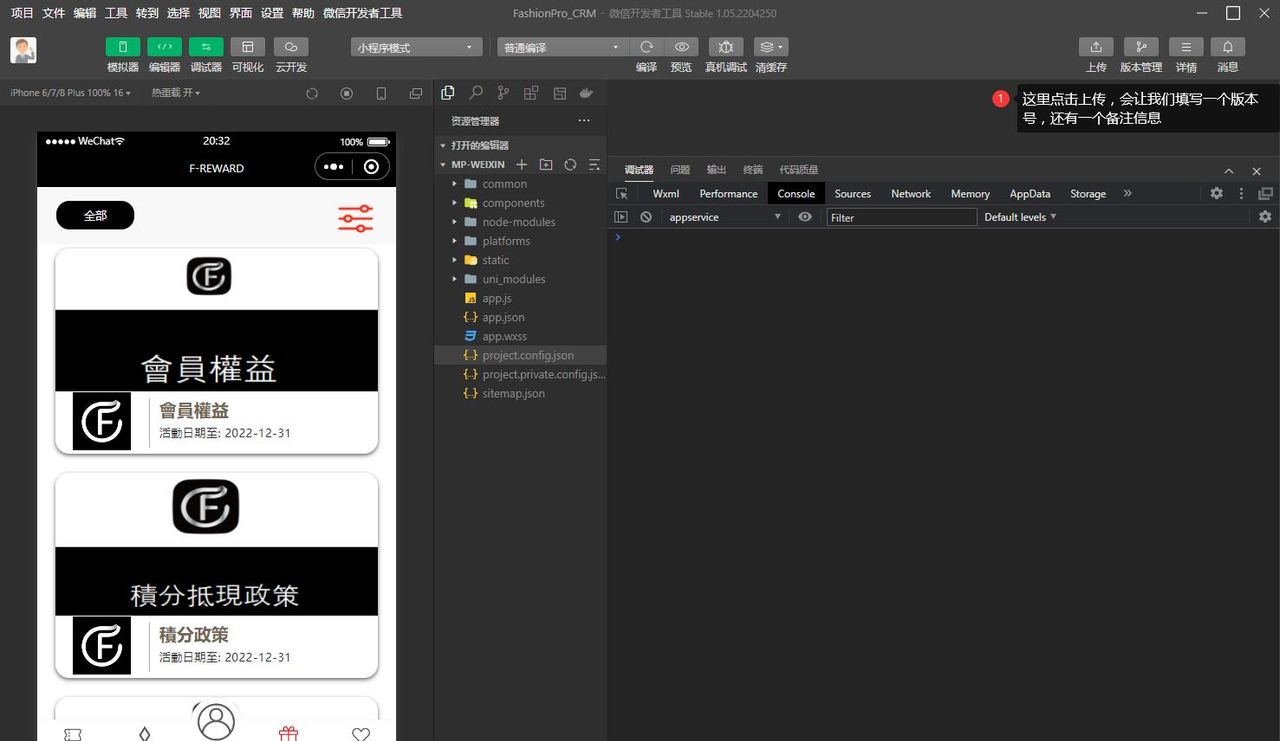Toggle the 模拟器 simulator panel
The height and width of the screenshot is (741, 1280).
(122, 46)
